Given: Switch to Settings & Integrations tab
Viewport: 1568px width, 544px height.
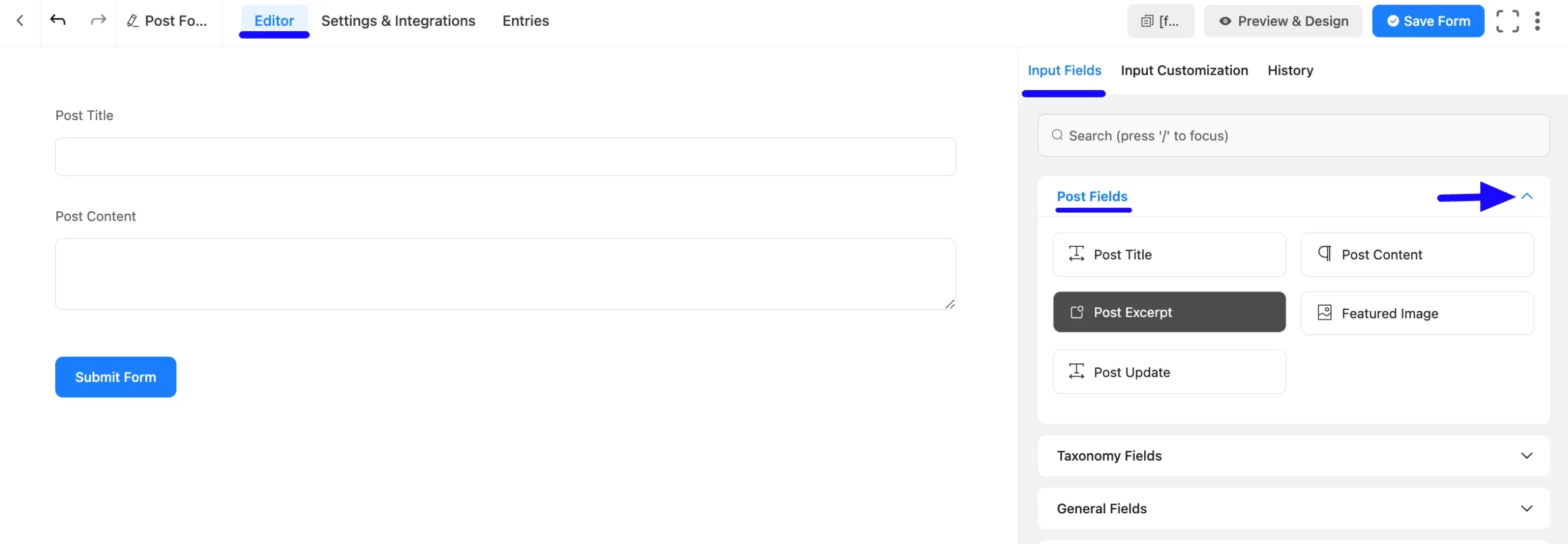Looking at the screenshot, I should click(x=398, y=21).
